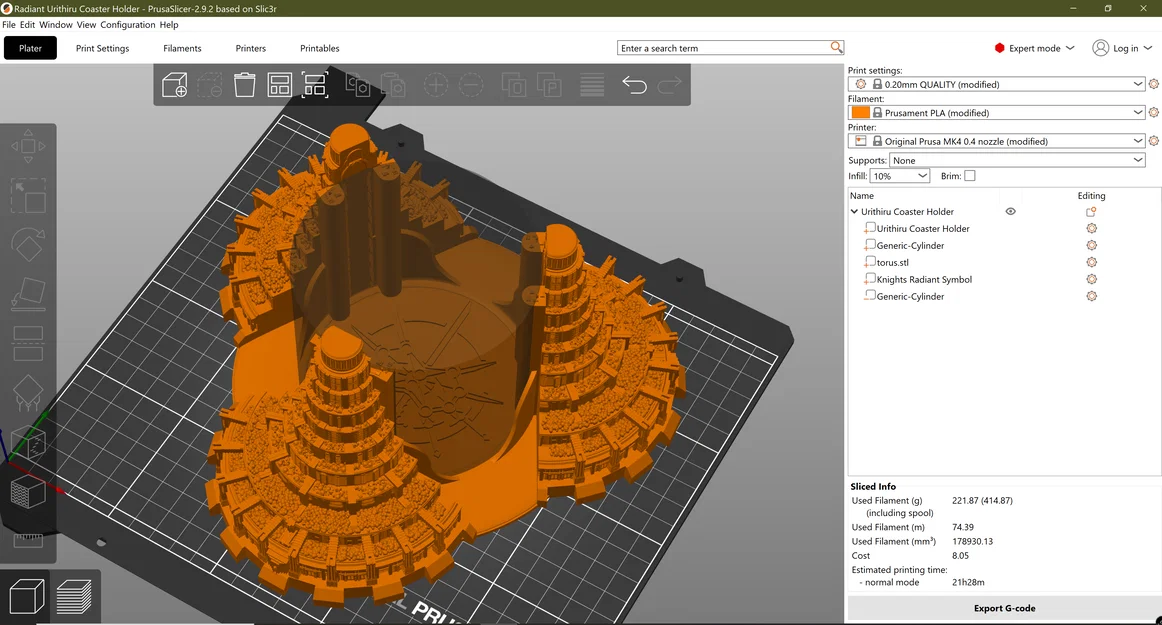Toggle visibility eye for Urithiru Coaster Holder
Screen dimensions: 1162x625
coord(1010,212)
